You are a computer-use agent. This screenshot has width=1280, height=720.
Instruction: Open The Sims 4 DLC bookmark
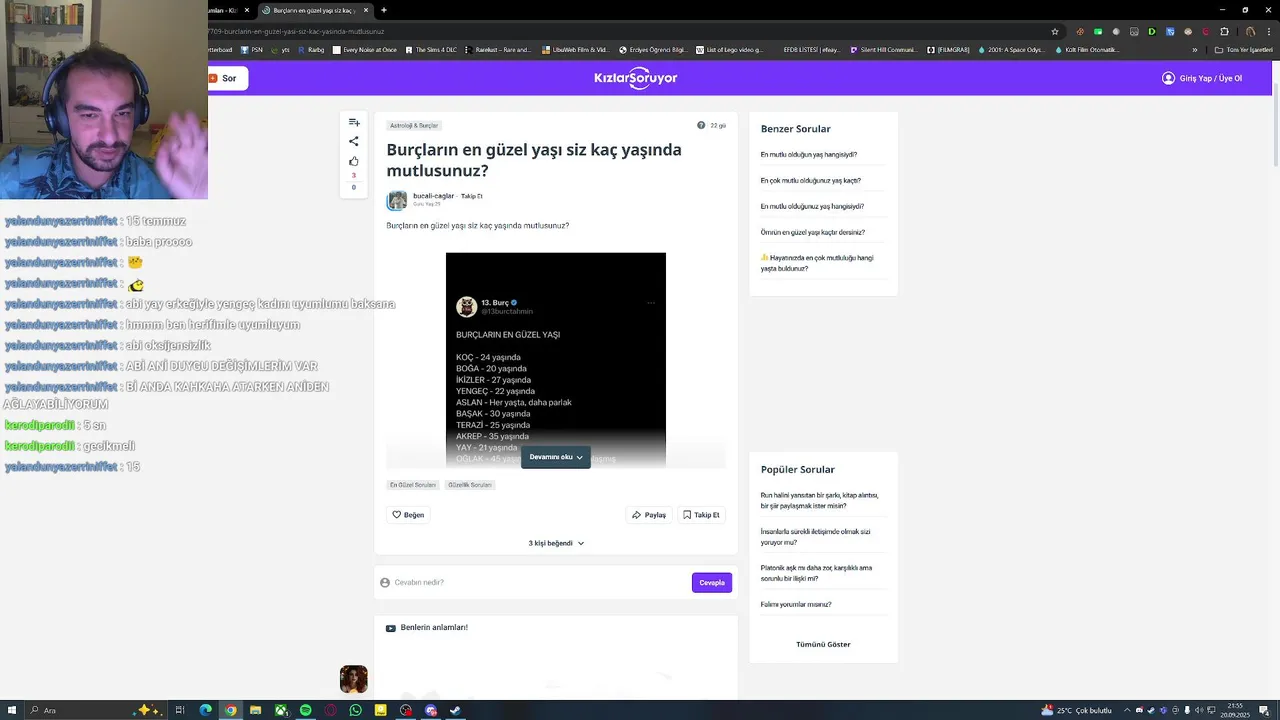coord(431,50)
